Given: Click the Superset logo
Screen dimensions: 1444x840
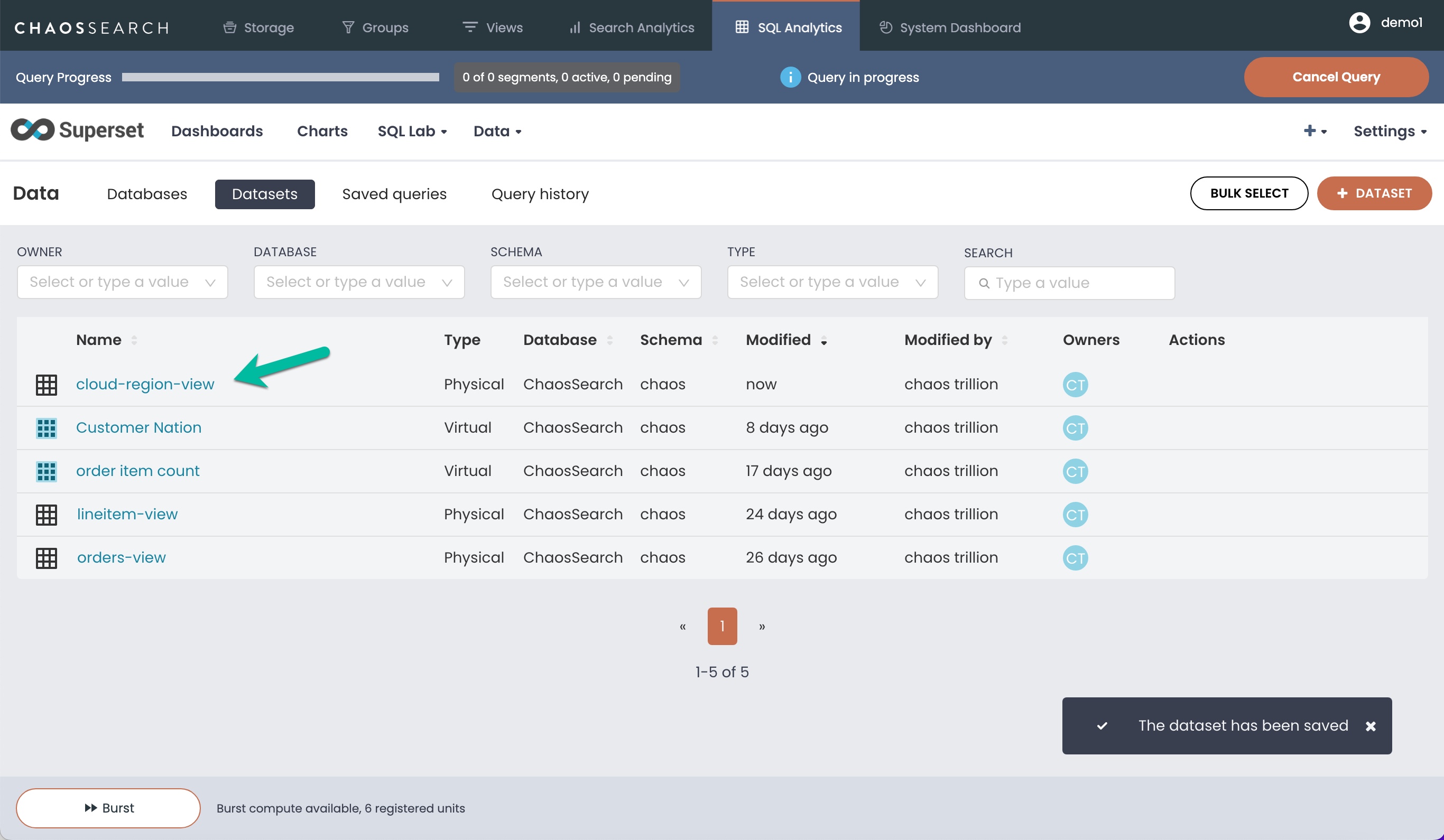Looking at the screenshot, I should click(x=77, y=130).
